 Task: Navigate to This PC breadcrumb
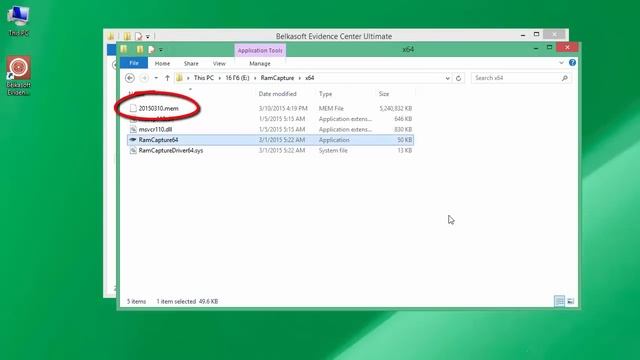[204, 78]
